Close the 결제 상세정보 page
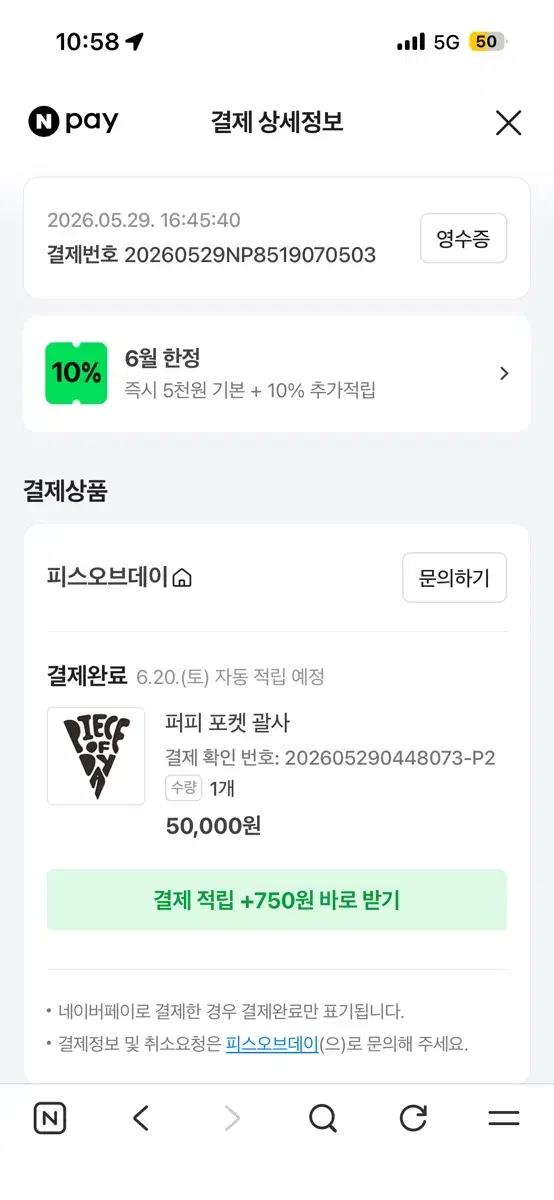Image resolution: width=554 pixels, height=1200 pixels. pyautogui.click(x=508, y=123)
